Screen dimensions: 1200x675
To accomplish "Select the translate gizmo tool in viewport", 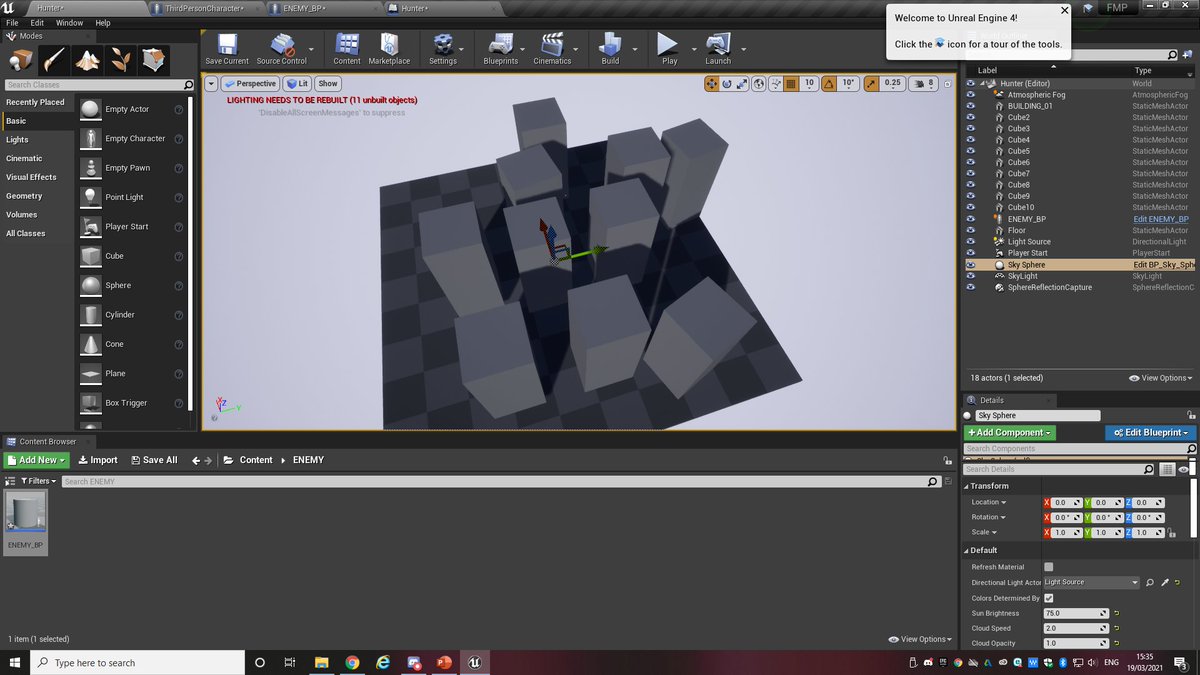I will tap(711, 84).
